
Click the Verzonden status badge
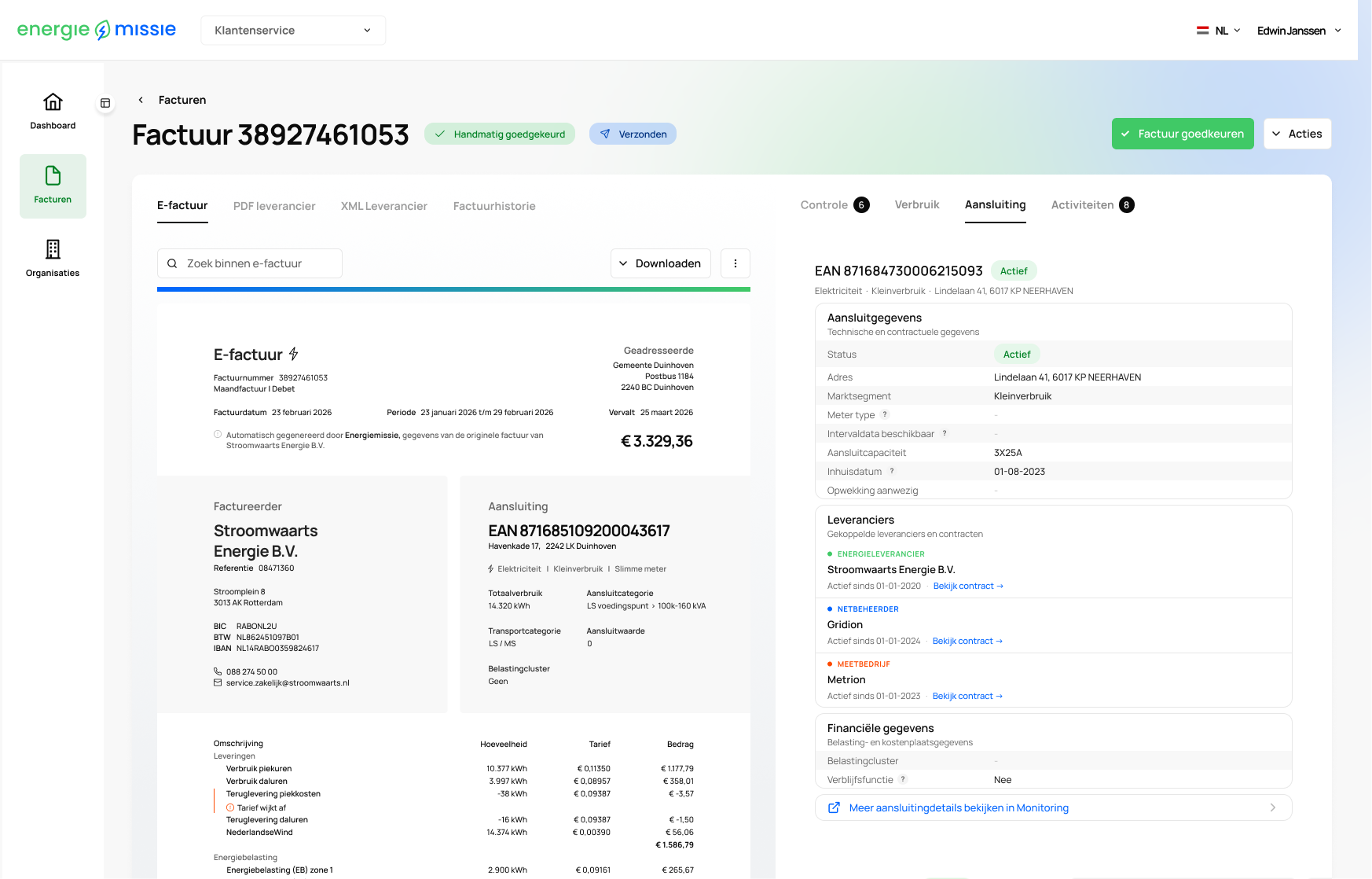(633, 134)
